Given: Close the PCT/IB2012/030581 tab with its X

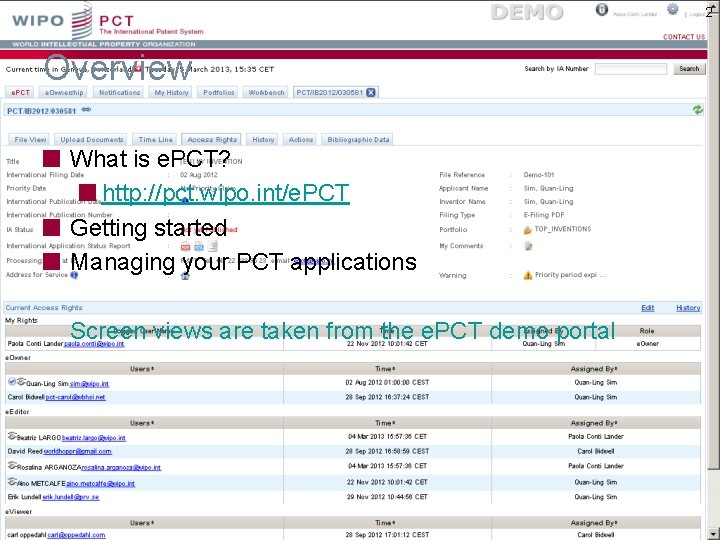Looking at the screenshot, I should [371, 92].
